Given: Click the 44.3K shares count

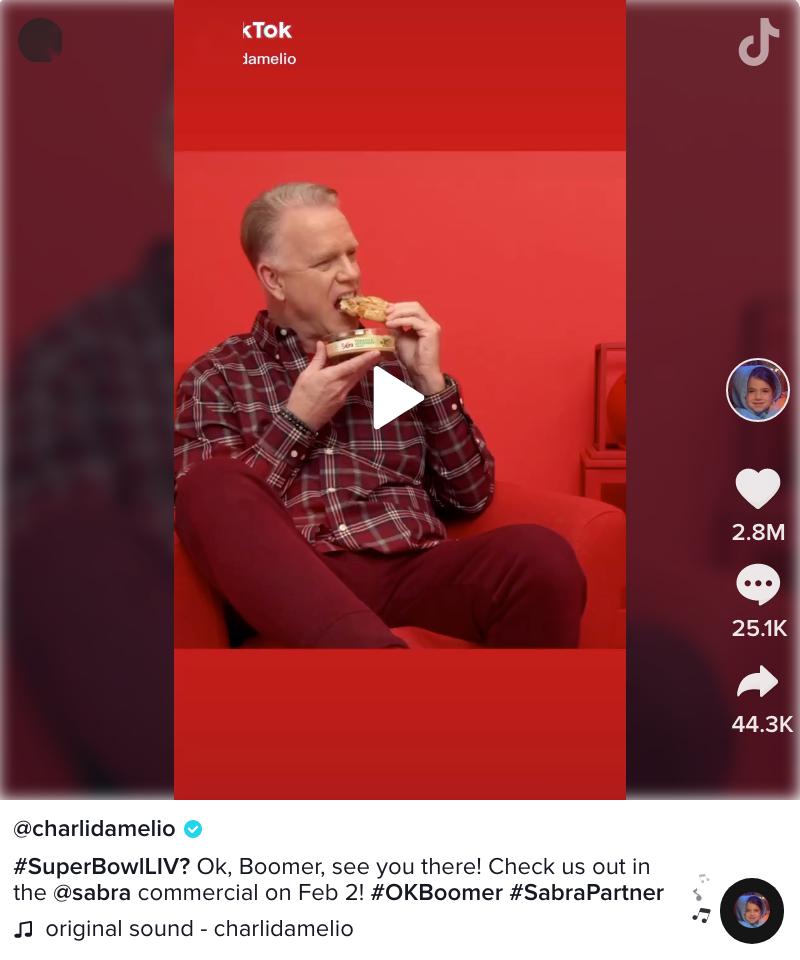Looking at the screenshot, I should tap(761, 724).
